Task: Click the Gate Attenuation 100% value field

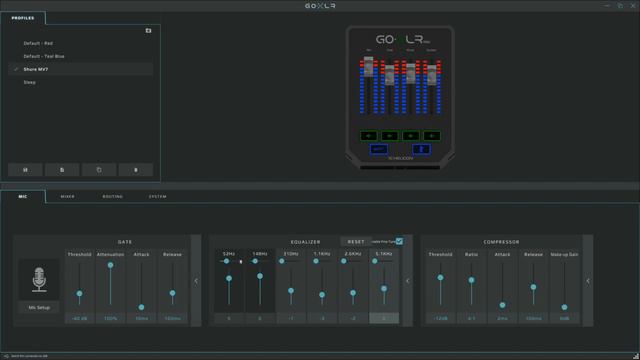Action: click(x=111, y=318)
